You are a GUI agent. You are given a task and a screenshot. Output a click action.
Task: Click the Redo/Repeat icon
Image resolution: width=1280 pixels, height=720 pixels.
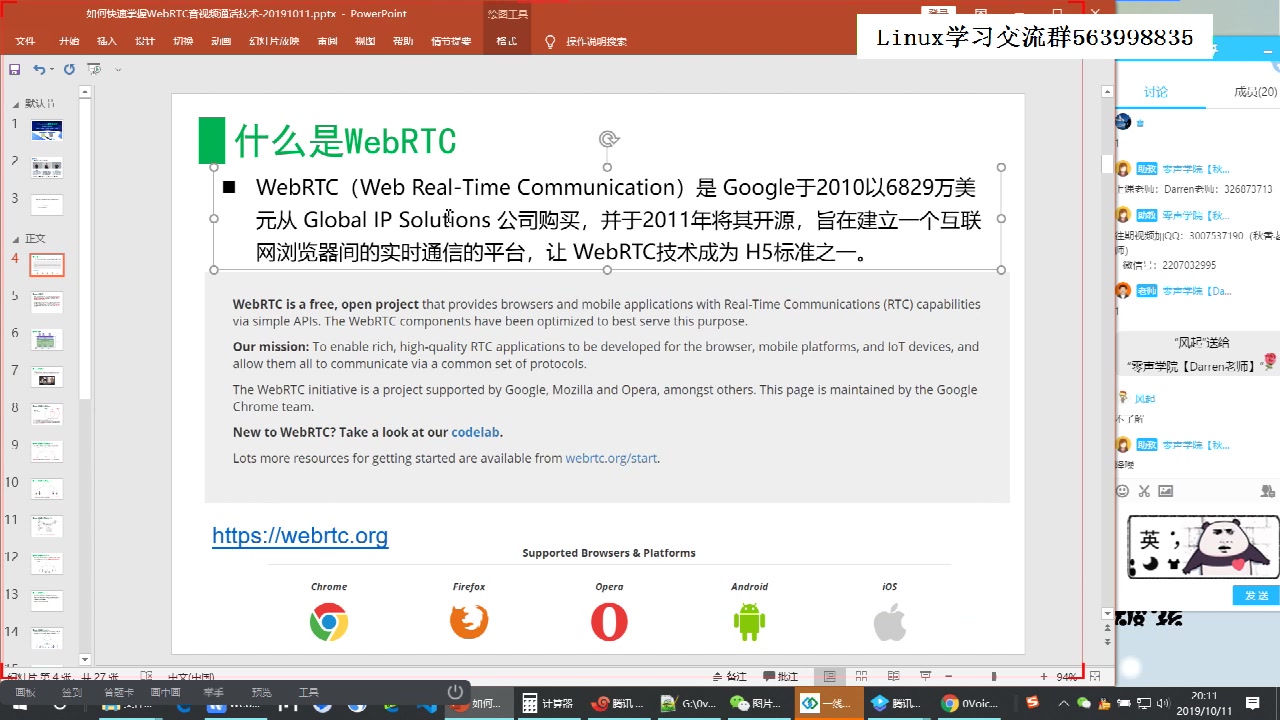coord(69,69)
